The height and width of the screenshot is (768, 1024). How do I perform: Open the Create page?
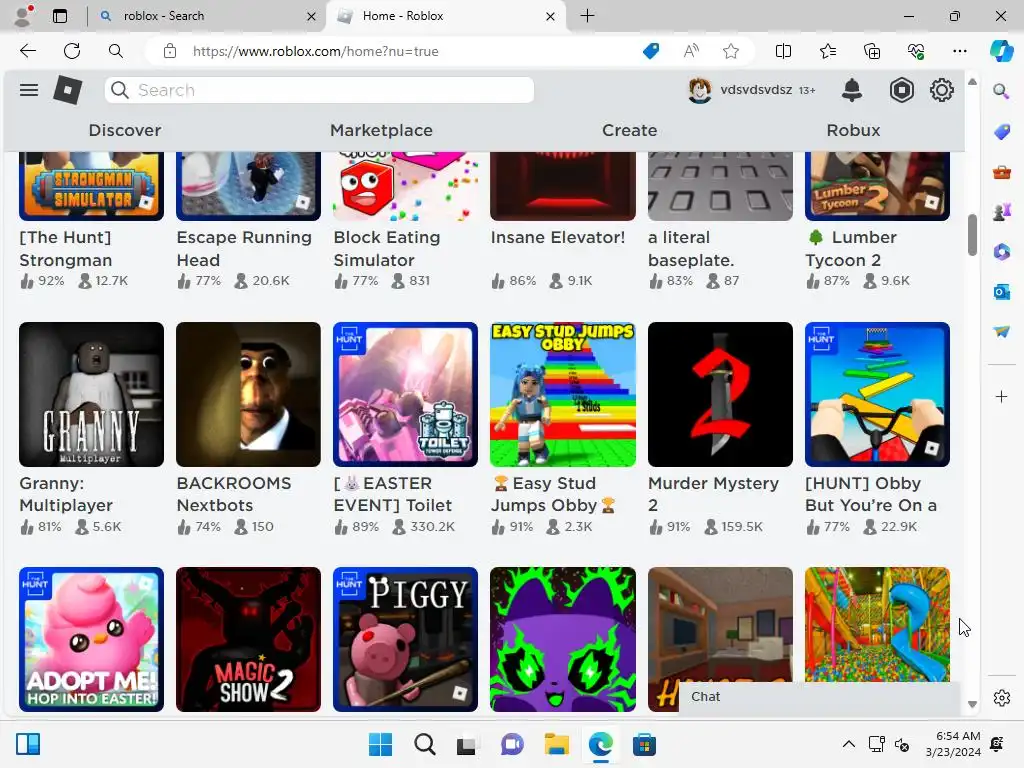pyautogui.click(x=630, y=130)
